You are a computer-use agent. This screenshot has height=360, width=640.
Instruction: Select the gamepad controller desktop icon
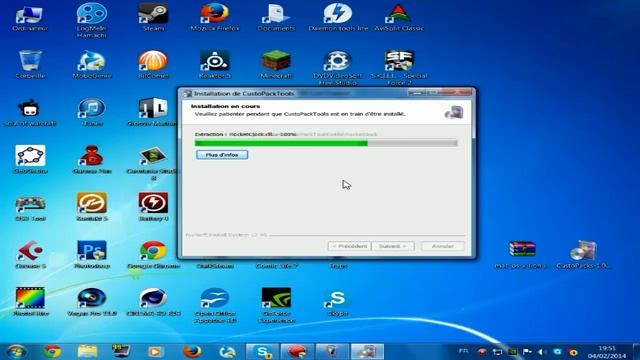[x=31, y=207]
